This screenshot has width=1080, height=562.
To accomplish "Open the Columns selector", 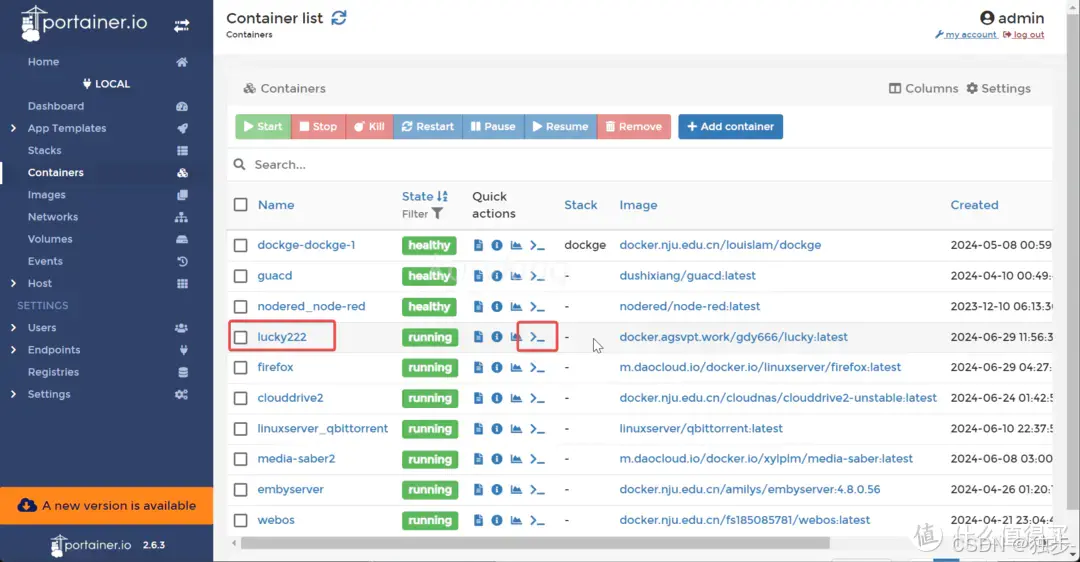I will coord(923,88).
